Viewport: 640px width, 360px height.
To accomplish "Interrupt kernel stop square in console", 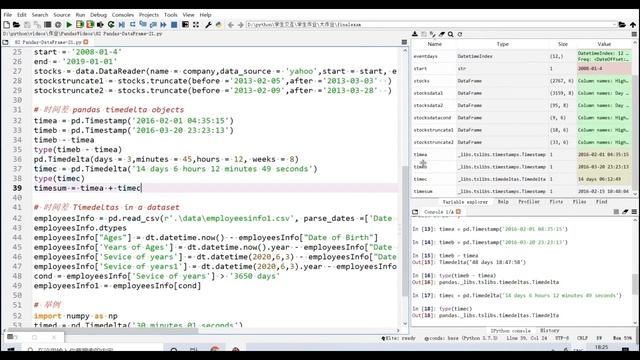I will coord(616,212).
